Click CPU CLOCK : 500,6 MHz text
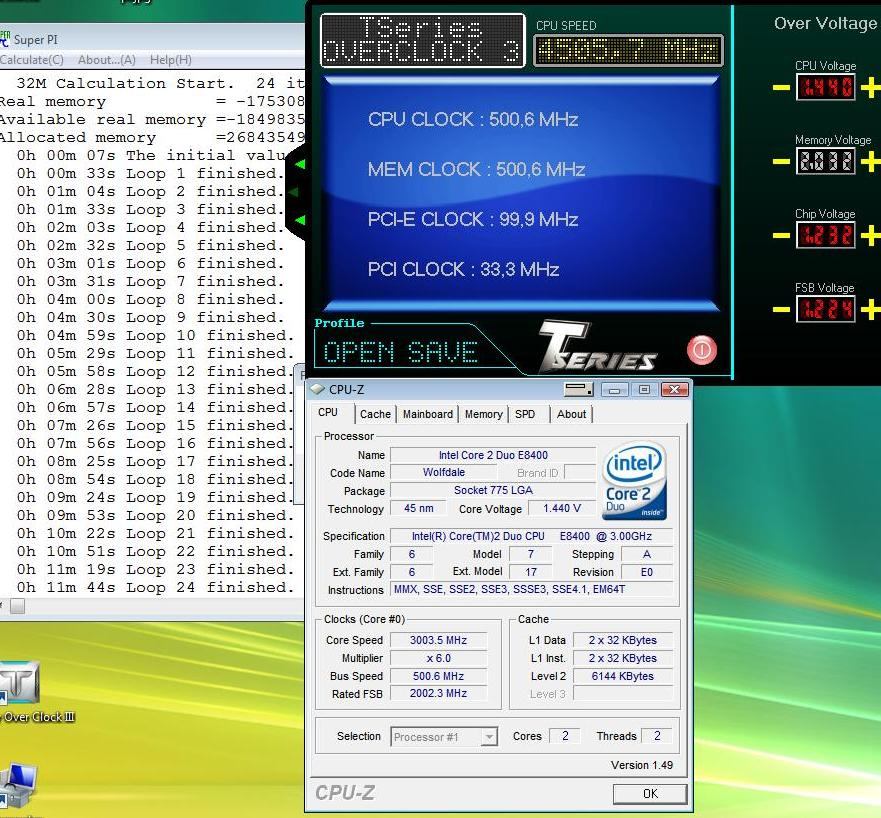The image size is (881, 818). coord(473,120)
